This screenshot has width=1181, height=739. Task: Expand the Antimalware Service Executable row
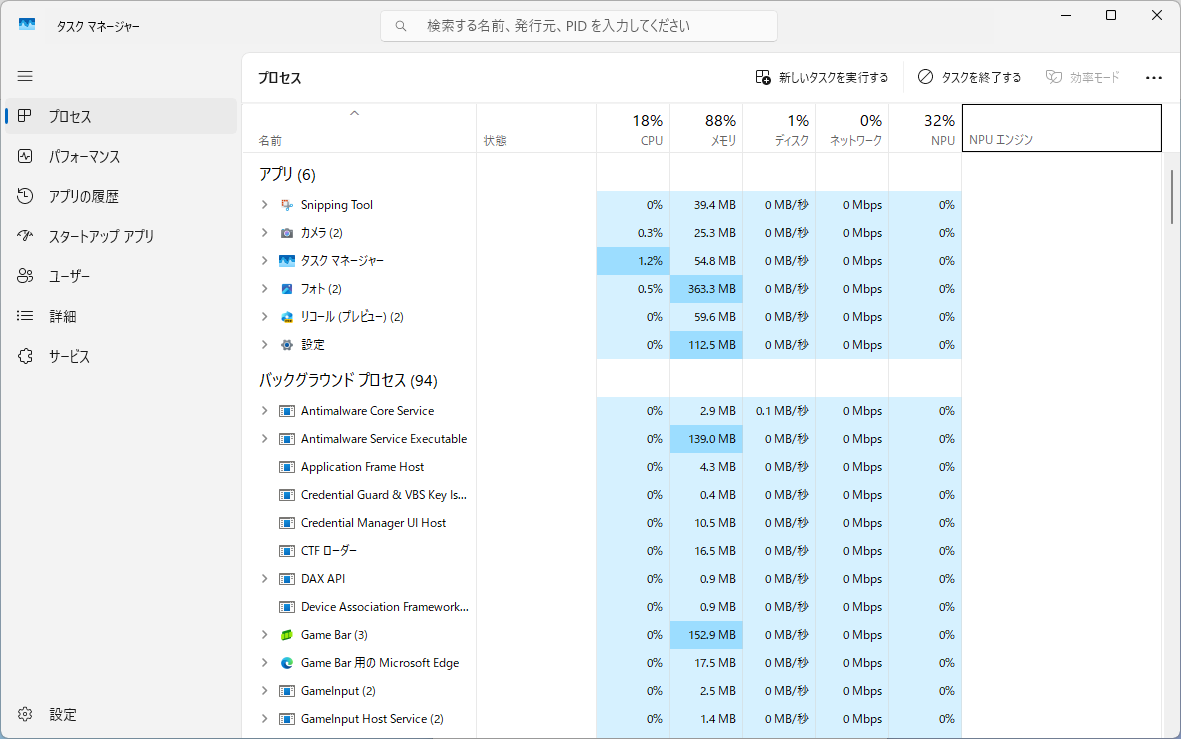[x=264, y=438]
